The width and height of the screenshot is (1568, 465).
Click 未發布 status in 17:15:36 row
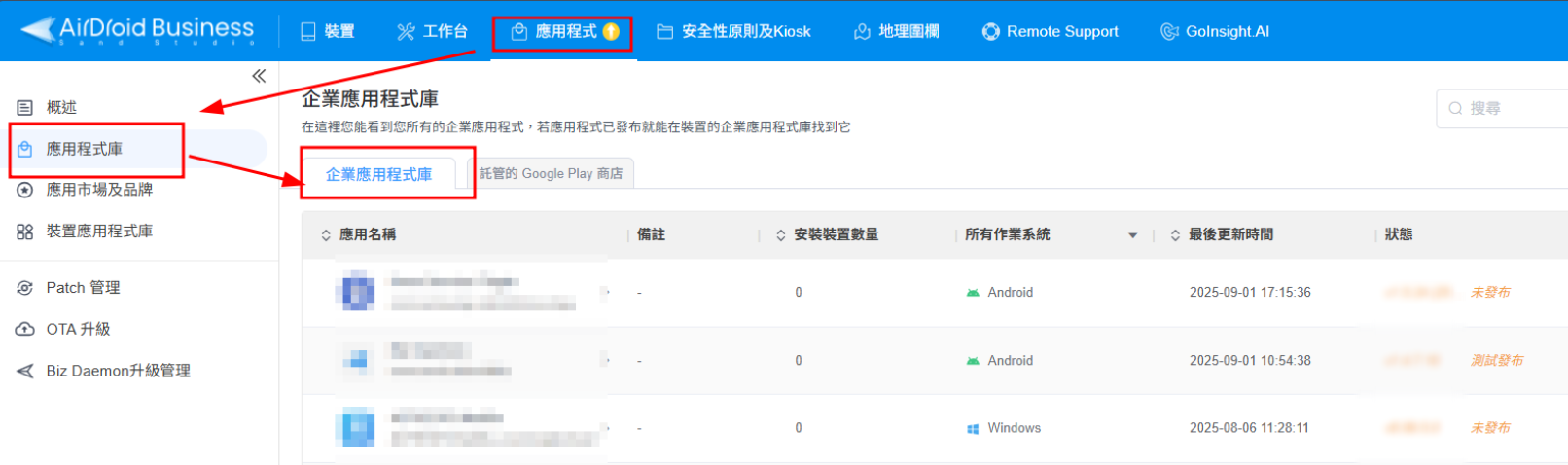(x=1490, y=292)
